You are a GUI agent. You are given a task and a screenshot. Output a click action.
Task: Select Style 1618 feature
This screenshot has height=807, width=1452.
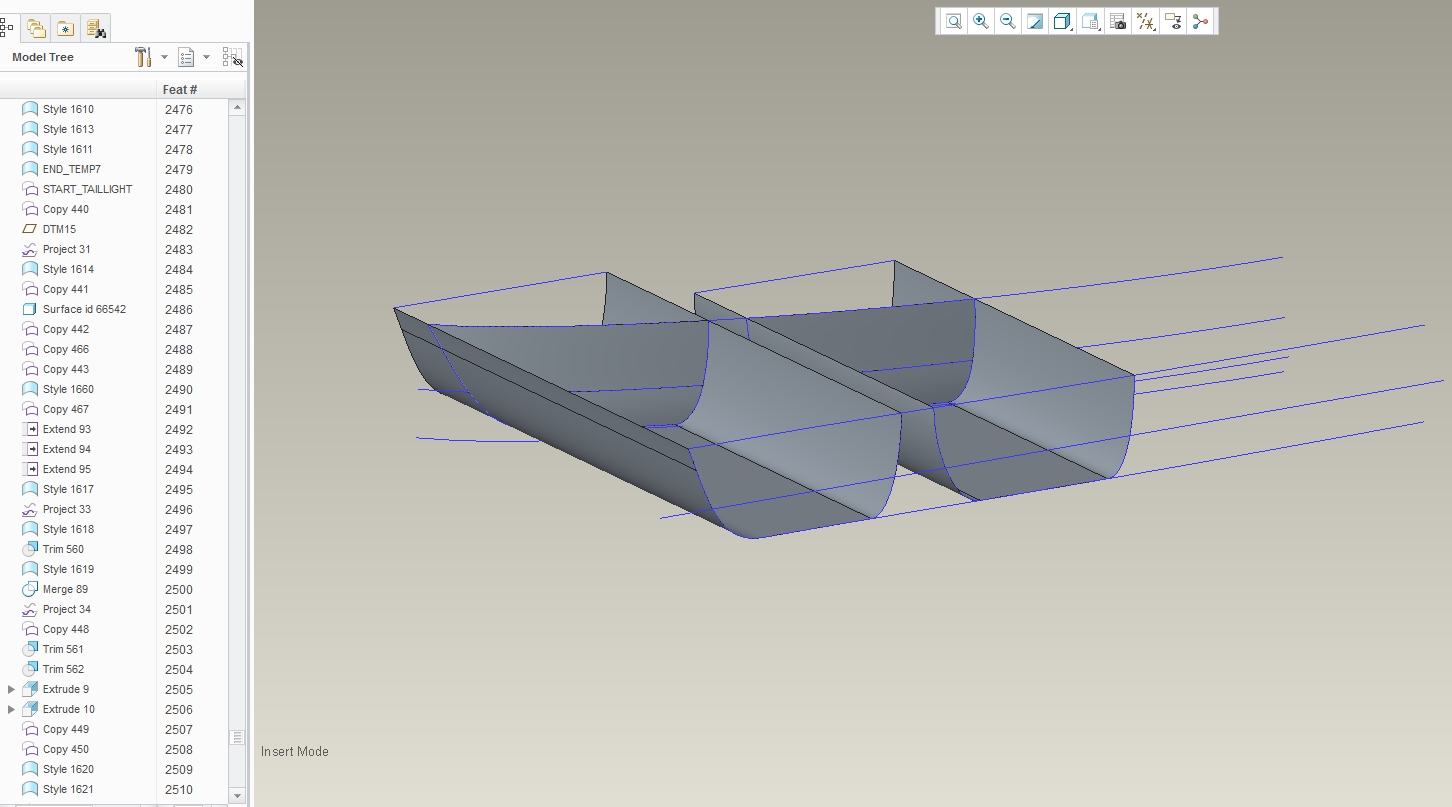tap(68, 529)
